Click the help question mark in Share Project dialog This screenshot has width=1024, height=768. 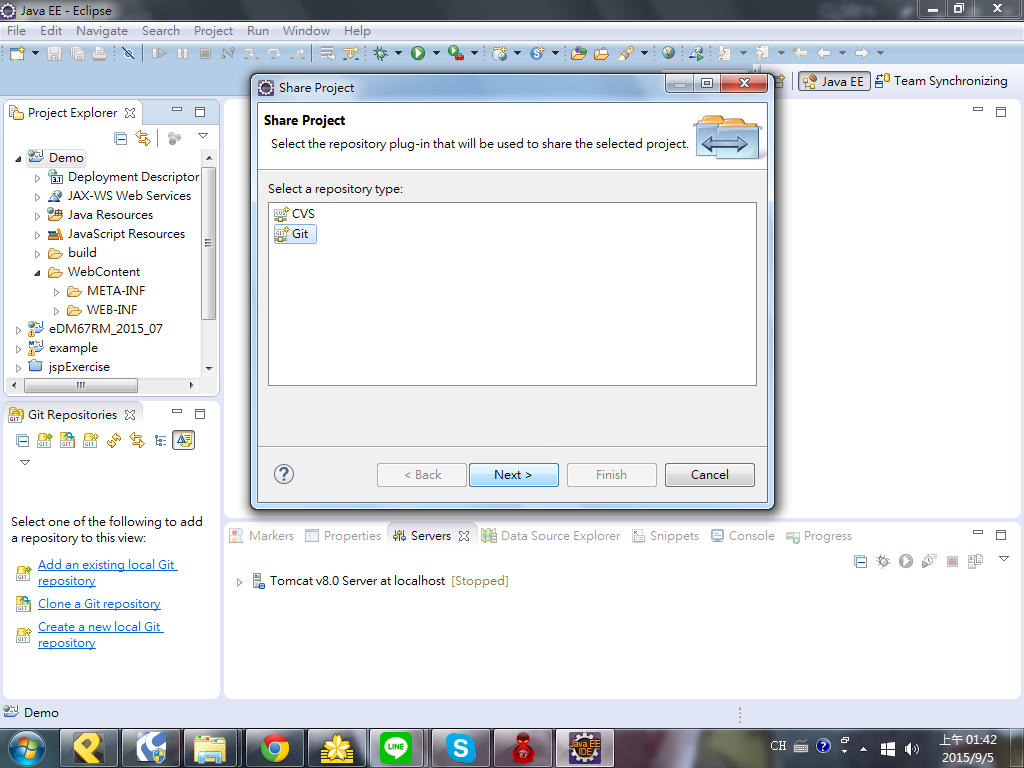pyautogui.click(x=283, y=474)
